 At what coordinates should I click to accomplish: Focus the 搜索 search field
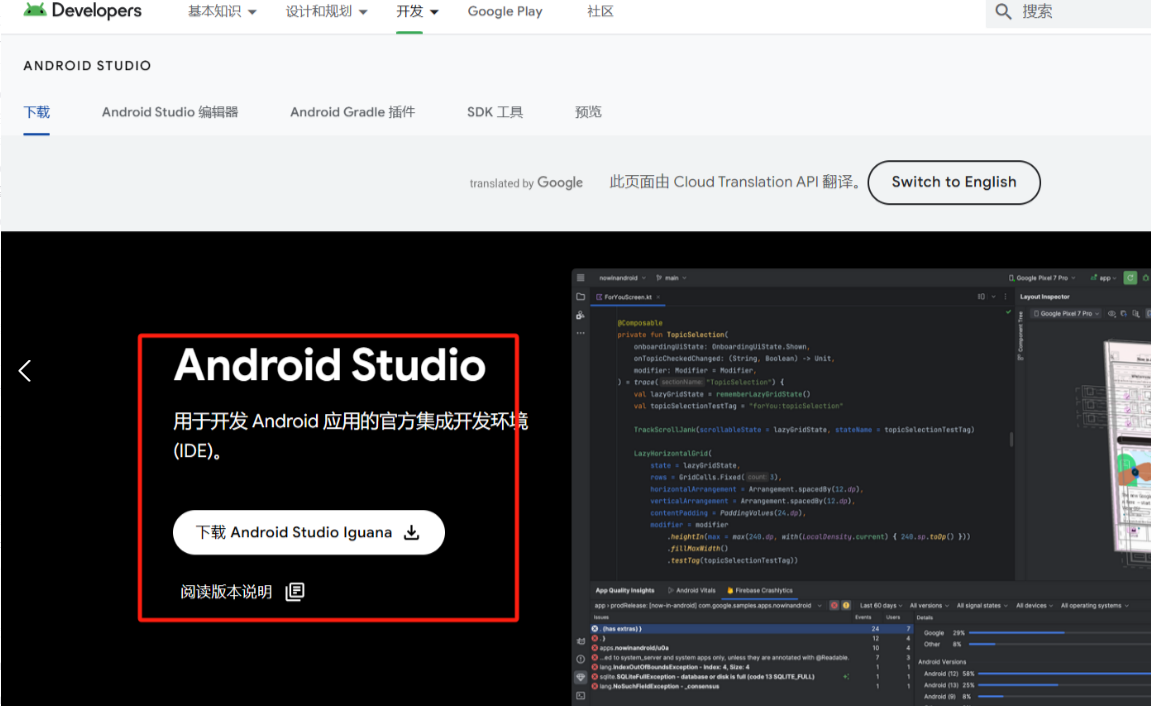coord(1068,12)
